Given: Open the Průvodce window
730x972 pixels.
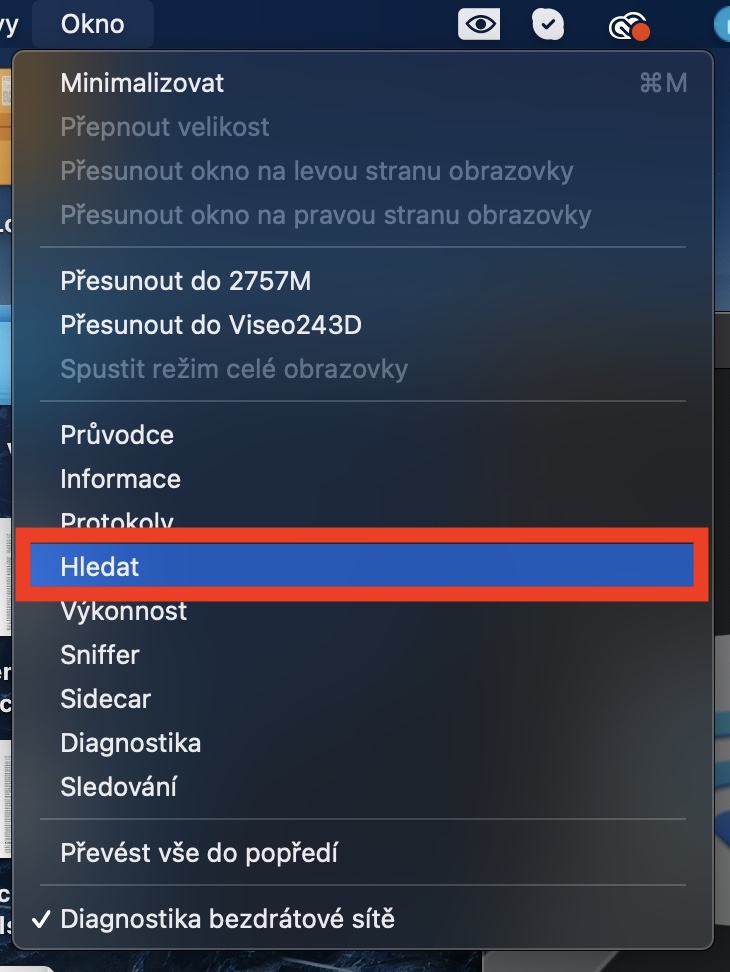Looking at the screenshot, I should click(117, 435).
